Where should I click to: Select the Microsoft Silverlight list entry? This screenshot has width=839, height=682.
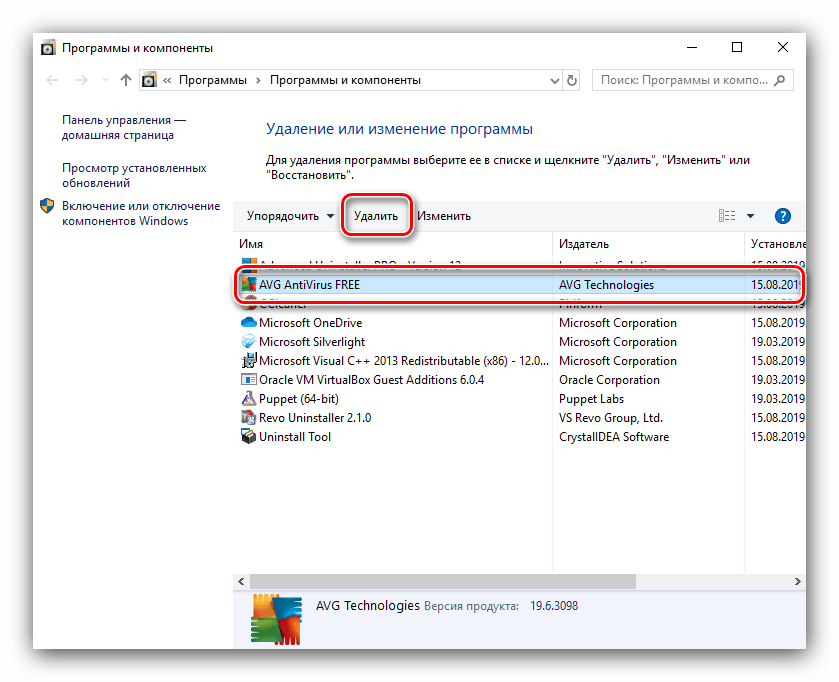pos(310,342)
